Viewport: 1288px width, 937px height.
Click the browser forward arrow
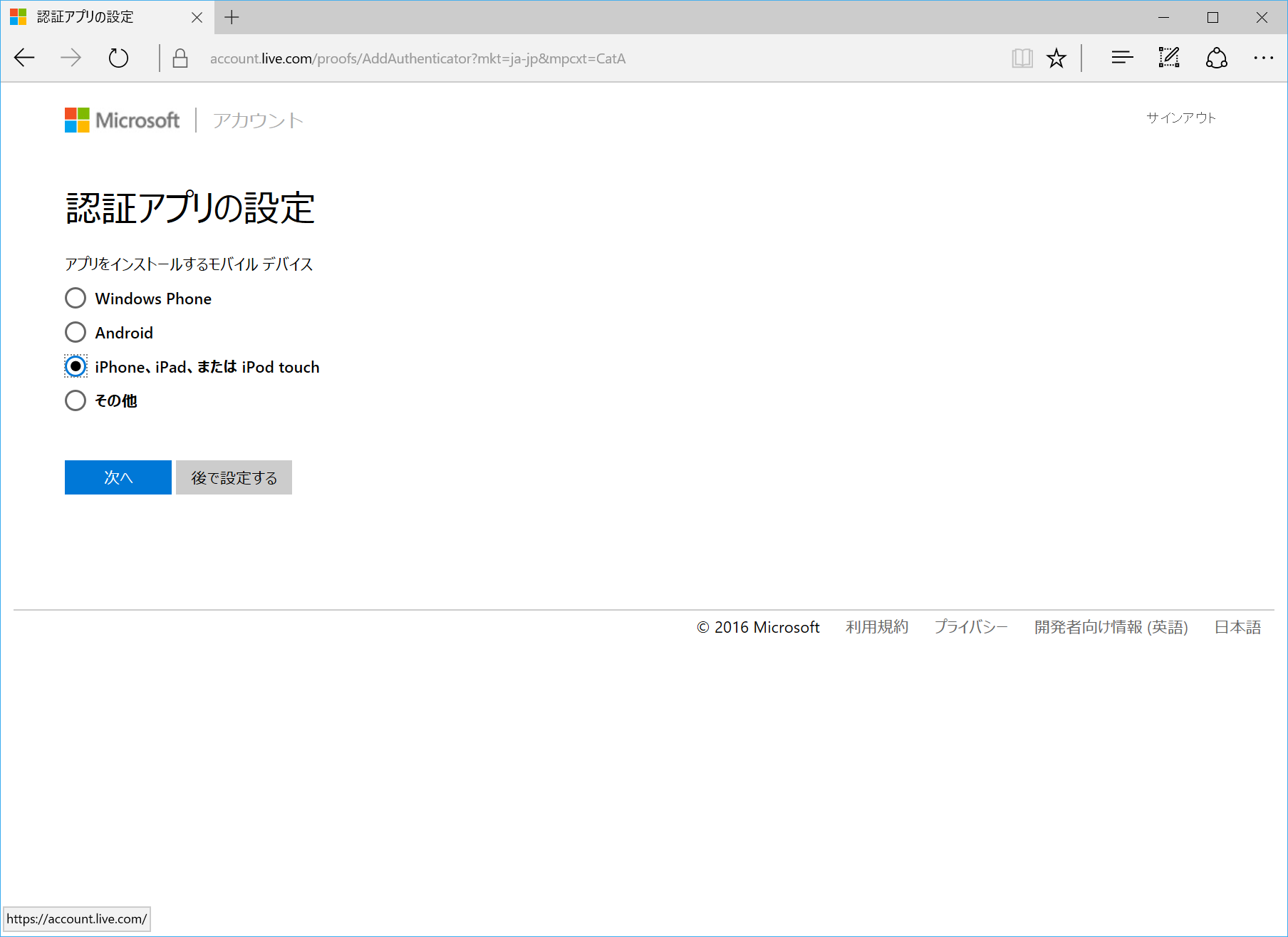point(71,58)
